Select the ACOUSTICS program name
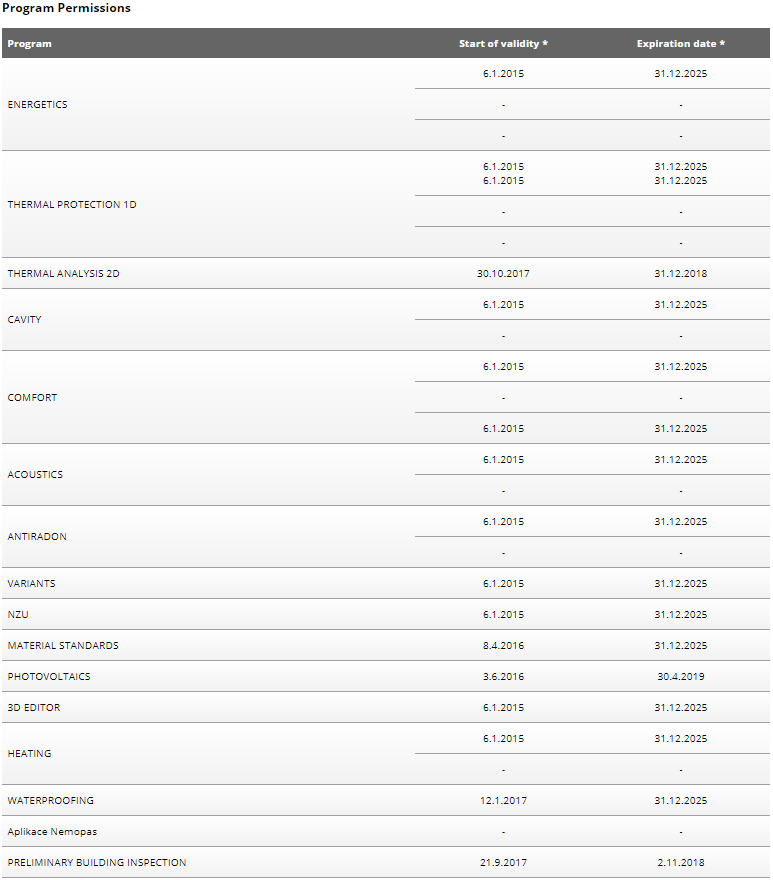Image resolution: width=773 pixels, height=880 pixels. 35,474
